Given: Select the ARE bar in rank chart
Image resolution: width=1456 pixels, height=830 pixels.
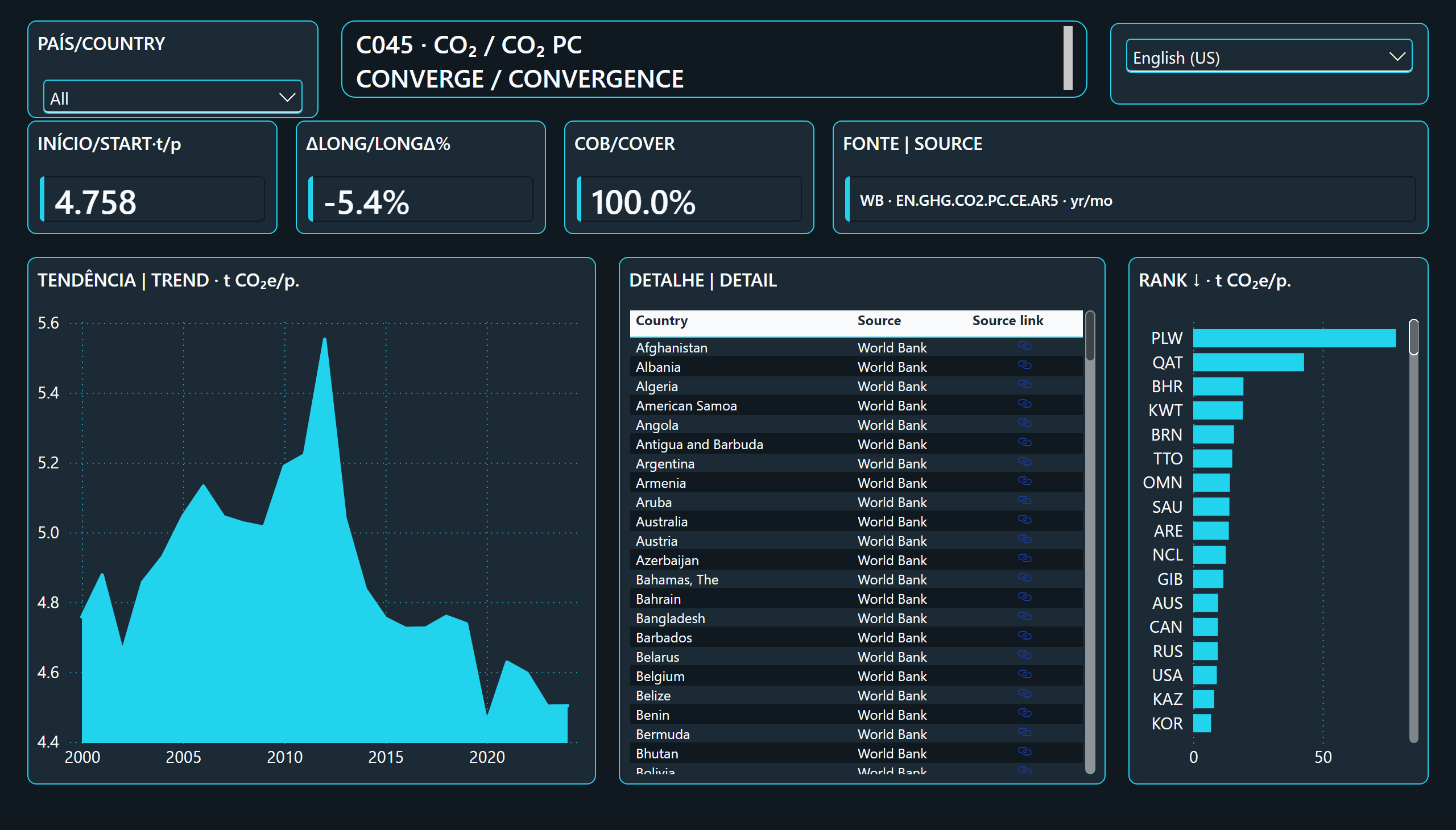Looking at the screenshot, I should point(1211,531).
